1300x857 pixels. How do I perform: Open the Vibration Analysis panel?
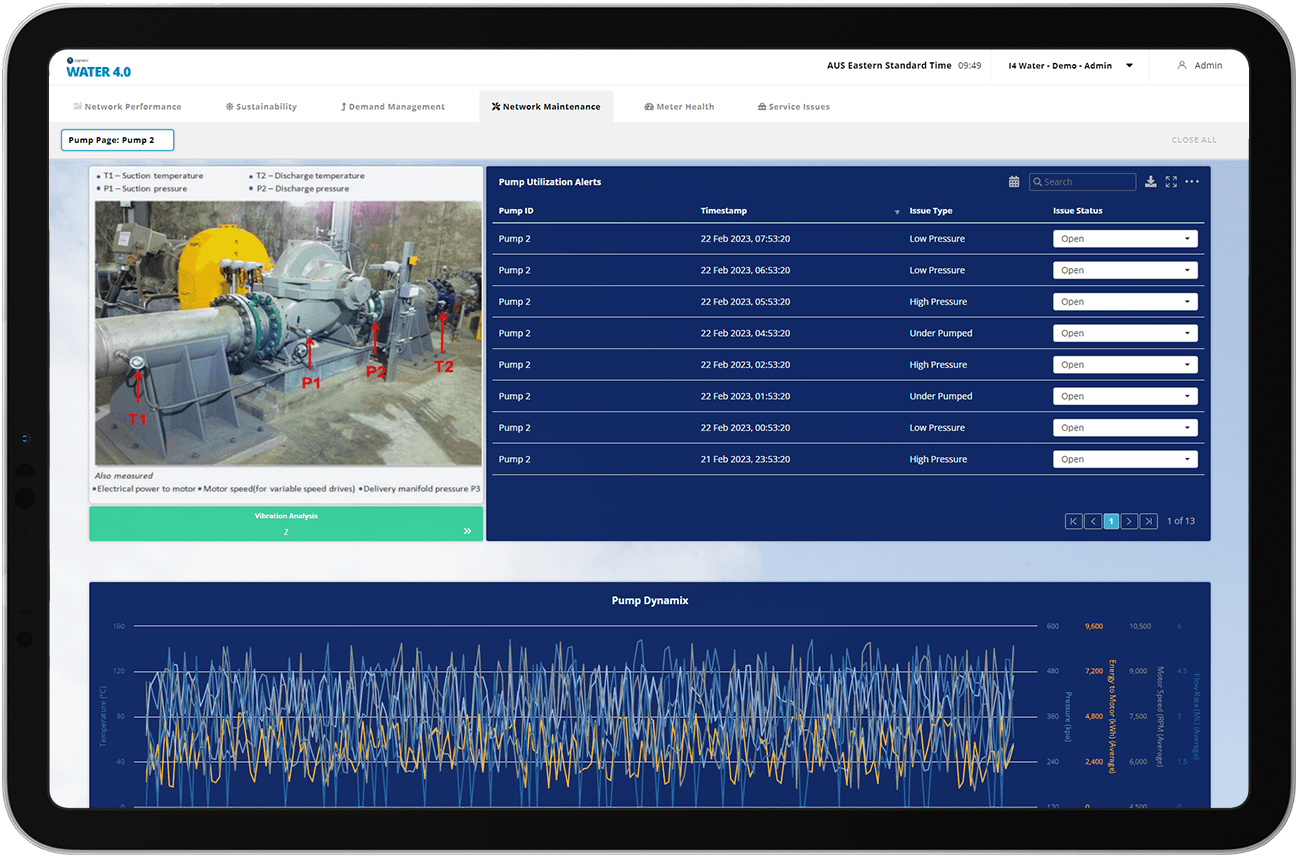286,524
